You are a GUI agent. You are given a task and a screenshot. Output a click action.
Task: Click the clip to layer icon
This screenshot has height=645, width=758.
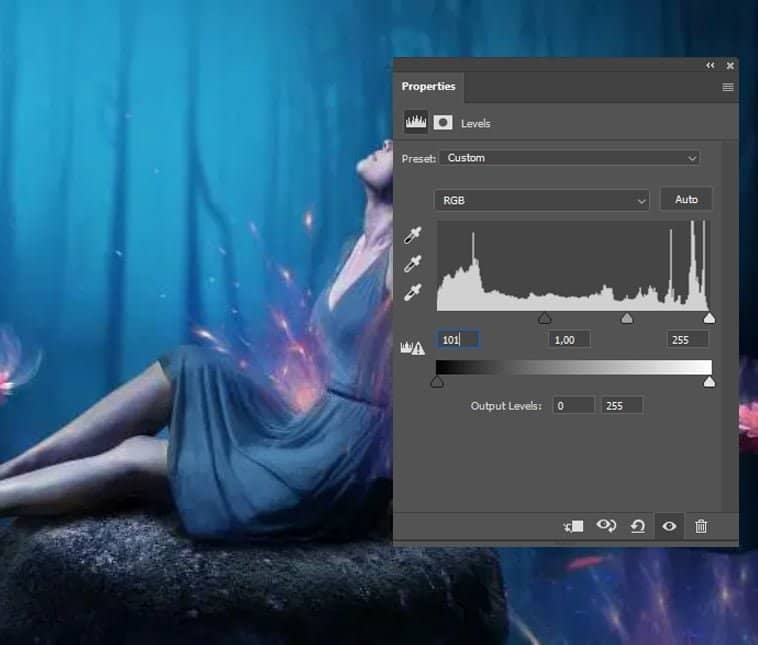(x=573, y=526)
